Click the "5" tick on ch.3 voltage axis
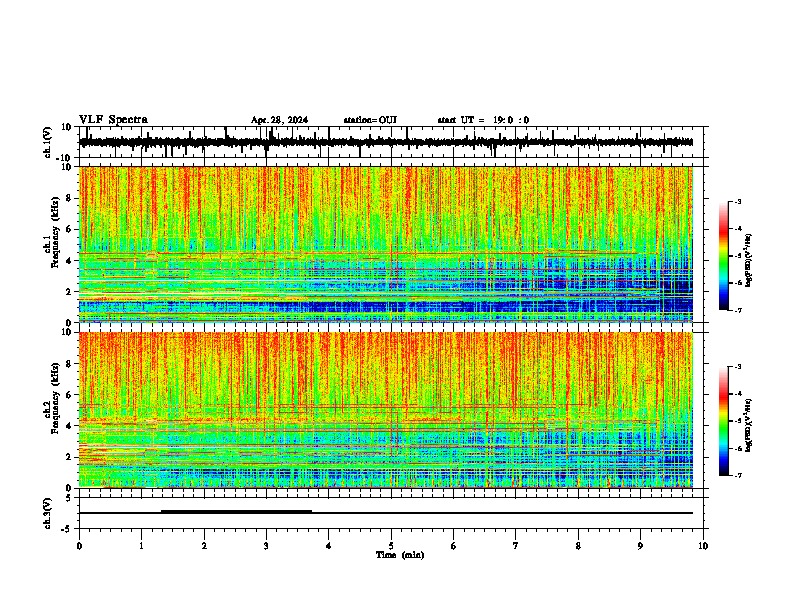Image resolution: width=792 pixels, height=612 pixels. [x=69, y=497]
